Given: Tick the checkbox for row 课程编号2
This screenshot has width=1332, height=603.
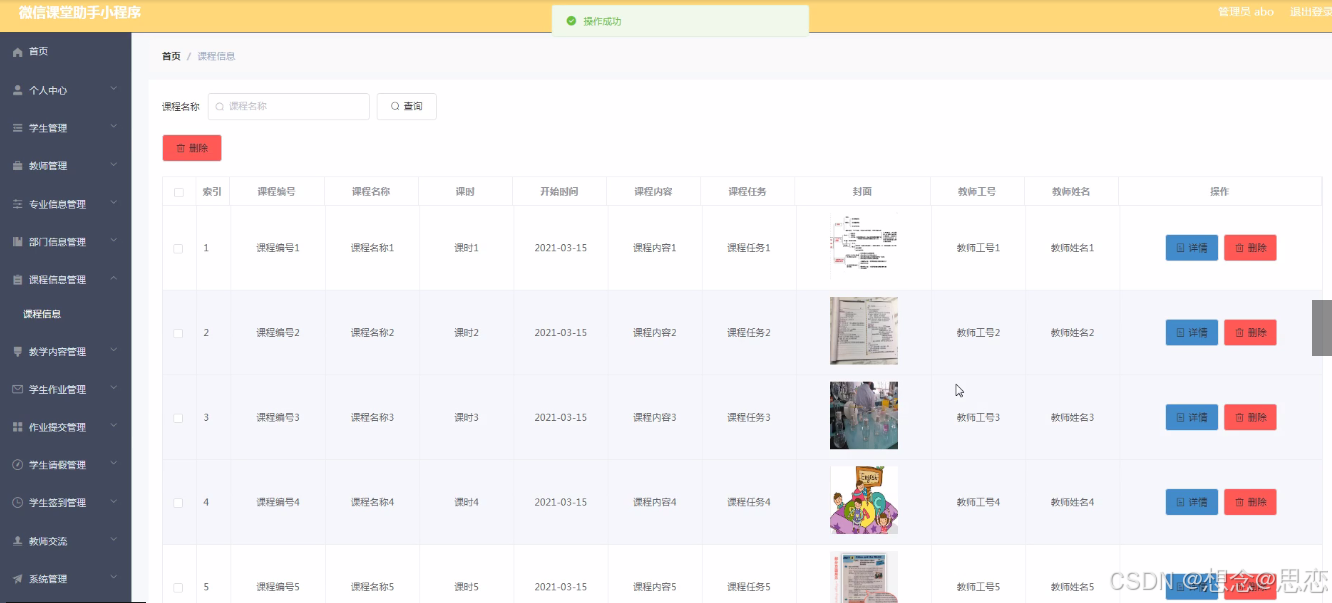Looking at the screenshot, I should point(179,333).
